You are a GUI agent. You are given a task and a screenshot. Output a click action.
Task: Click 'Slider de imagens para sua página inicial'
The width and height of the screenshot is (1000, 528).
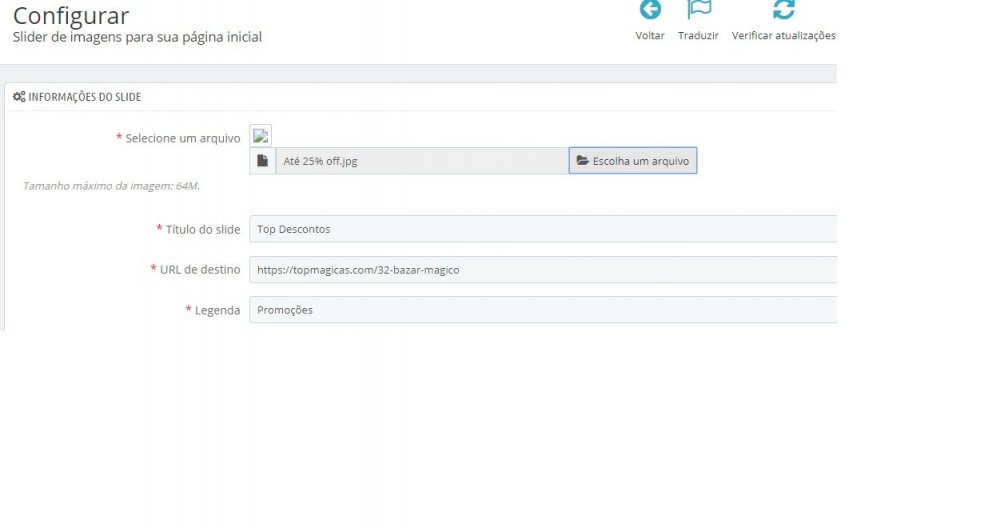pos(137,37)
